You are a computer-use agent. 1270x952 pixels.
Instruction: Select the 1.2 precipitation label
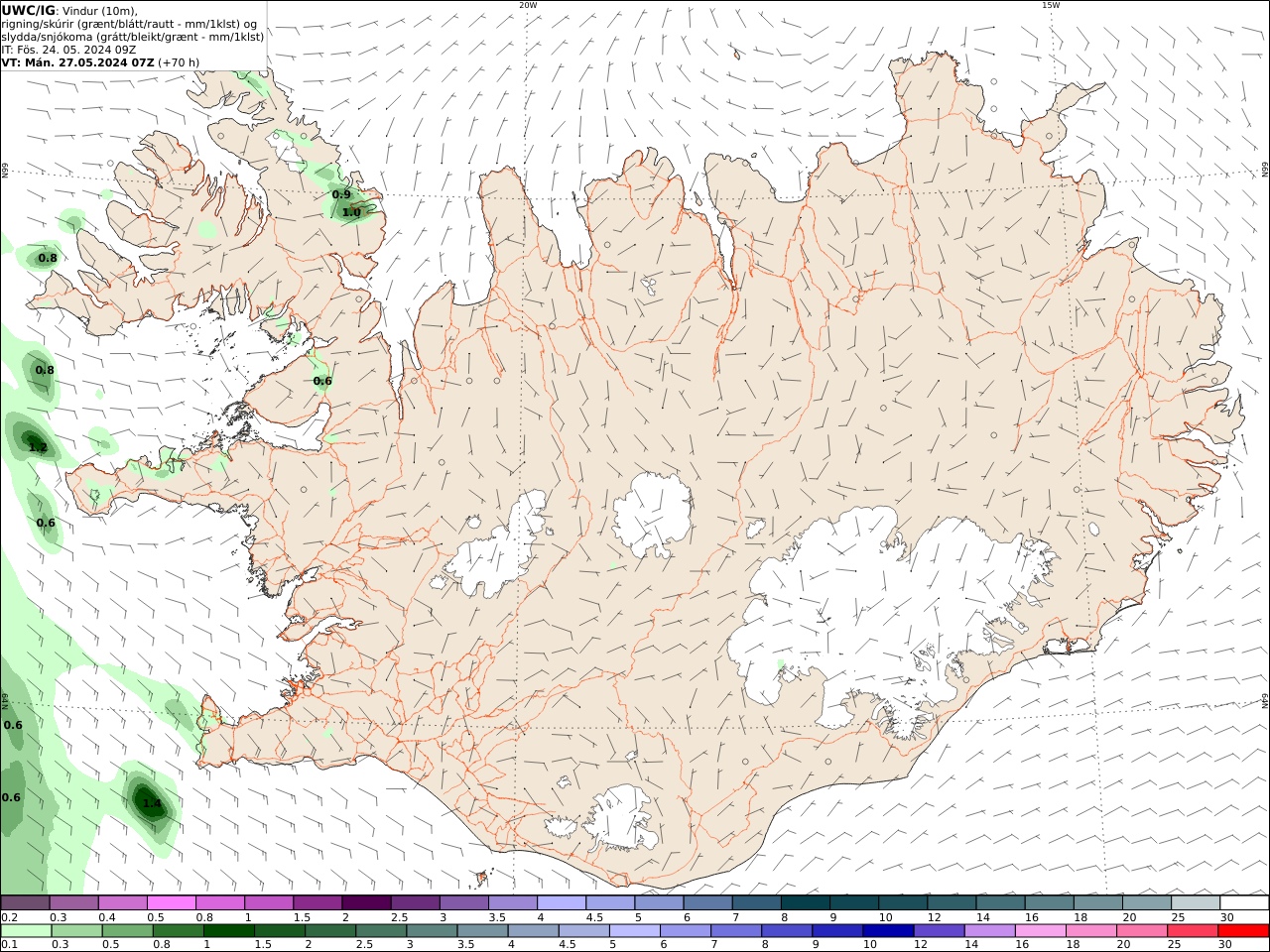pos(38,448)
